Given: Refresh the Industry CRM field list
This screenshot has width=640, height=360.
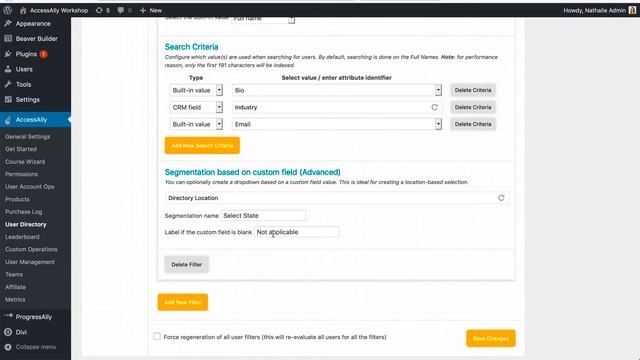Looking at the screenshot, I should tap(434, 107).
